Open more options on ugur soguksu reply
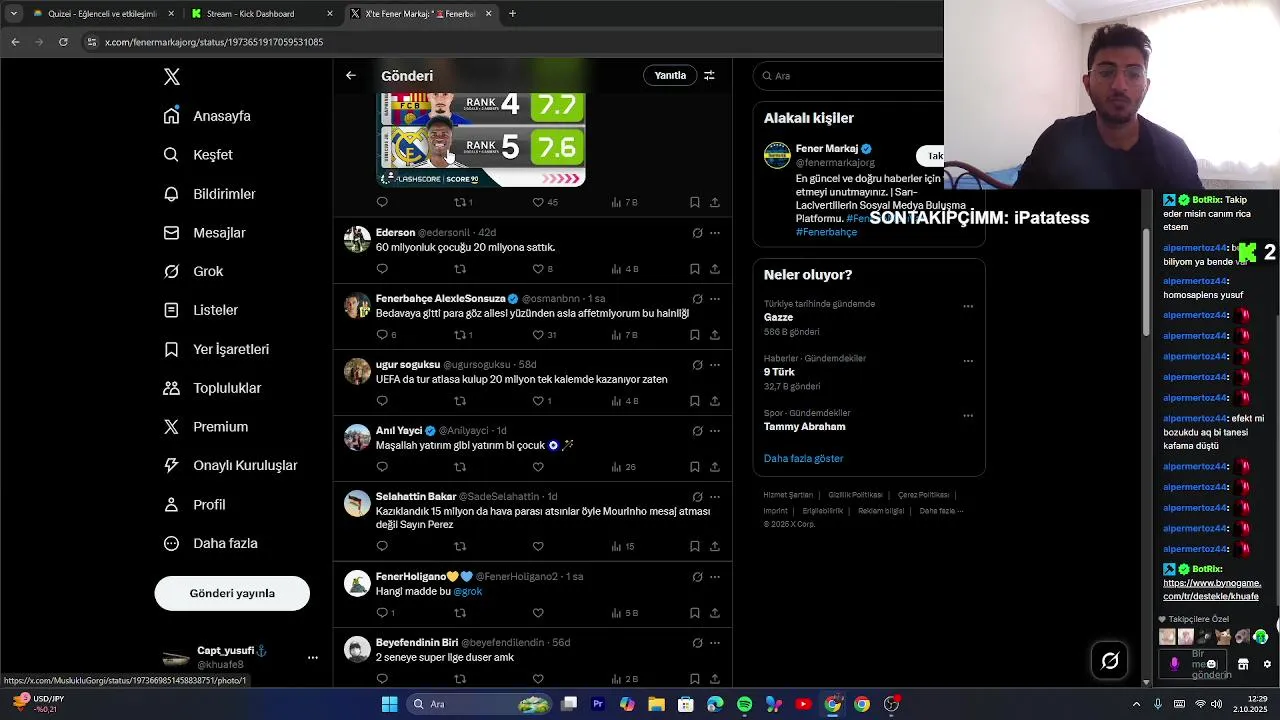Screen dimensions: 1280x720 (714, 365)
